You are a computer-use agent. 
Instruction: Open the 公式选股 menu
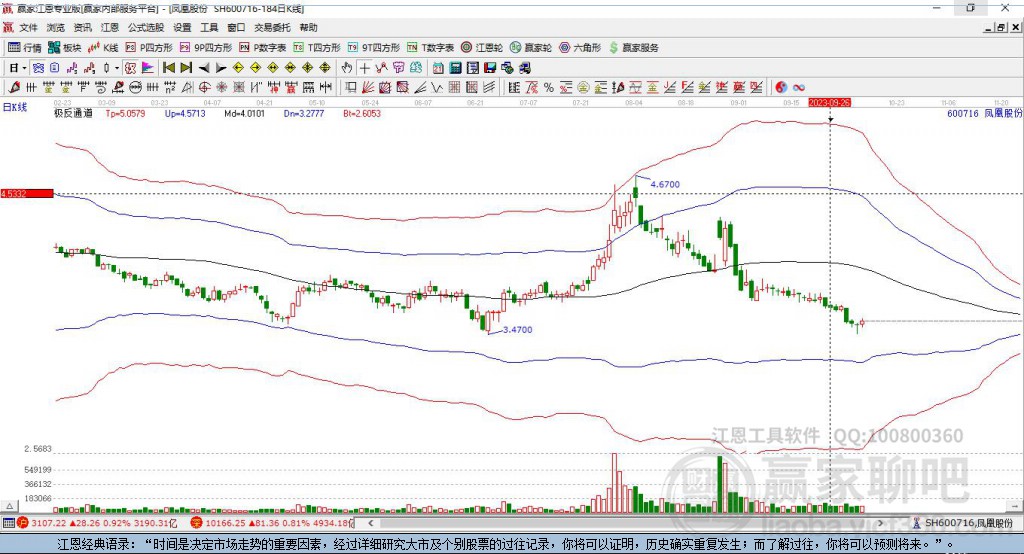146,27
